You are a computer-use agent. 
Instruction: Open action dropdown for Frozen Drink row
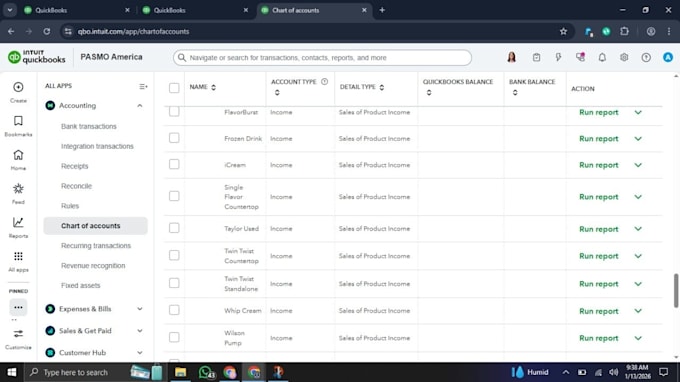click(x=638, y=139)
